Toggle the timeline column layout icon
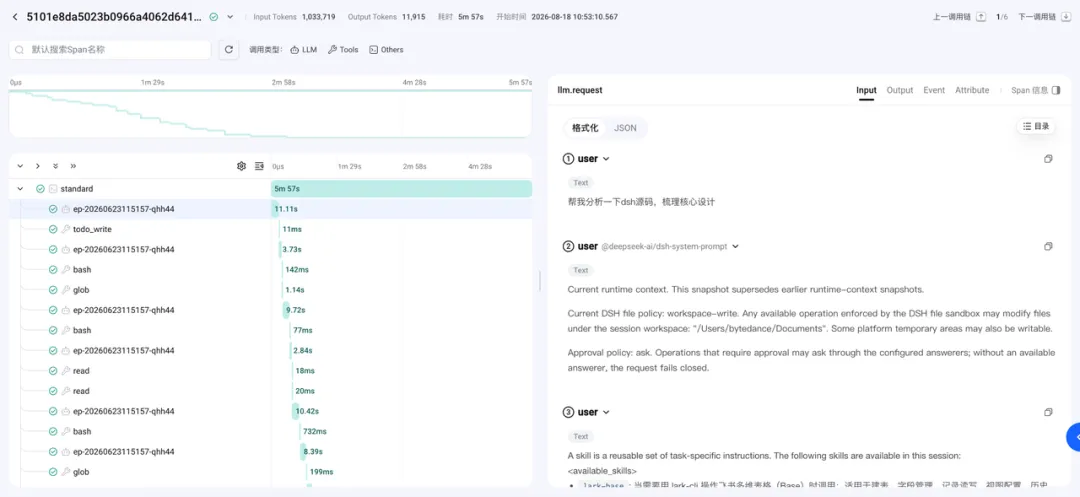This screenshot has height=497, width=1080. click(x=260, y=166)
